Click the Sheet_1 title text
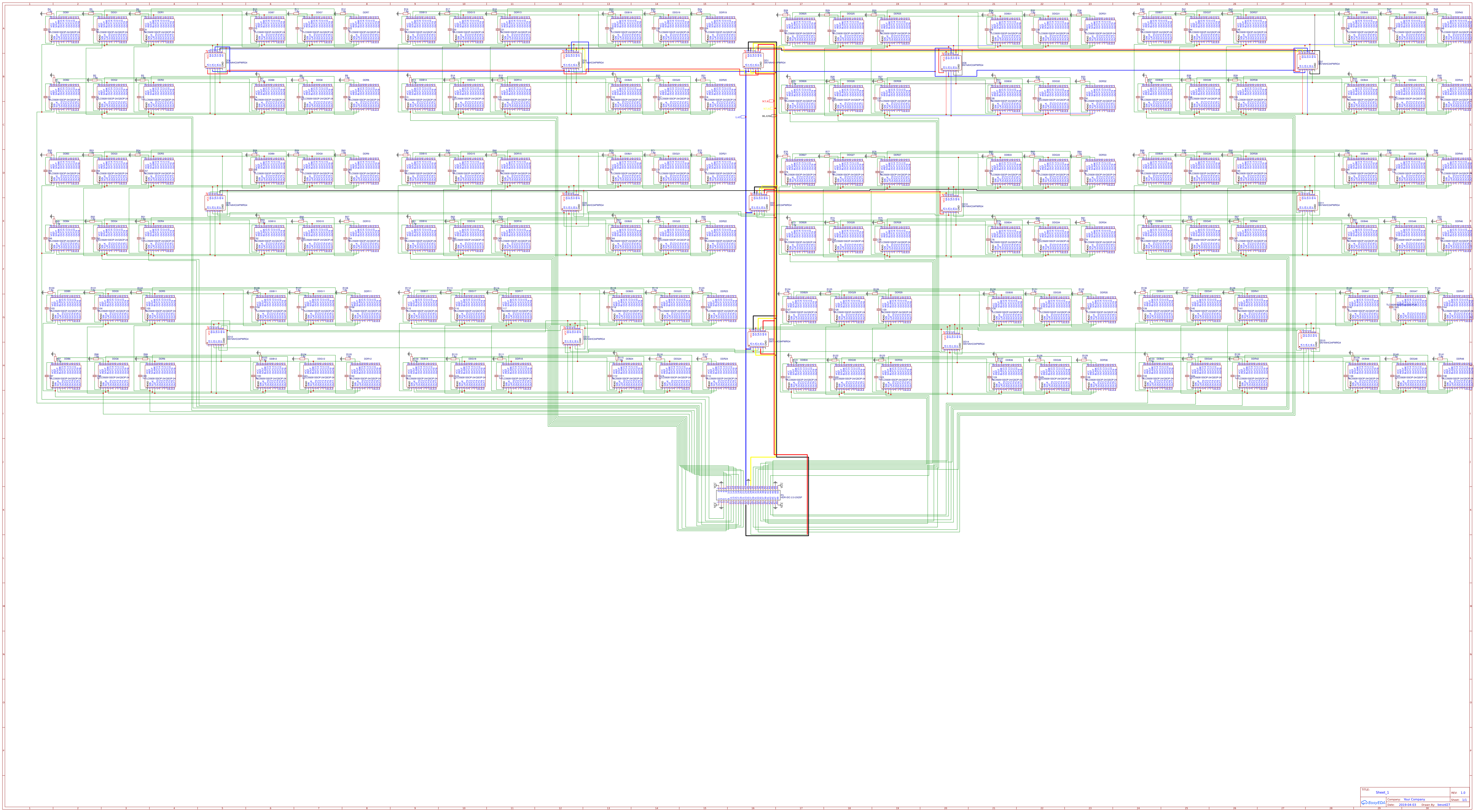1476x812 pixels. (1383, 793)
